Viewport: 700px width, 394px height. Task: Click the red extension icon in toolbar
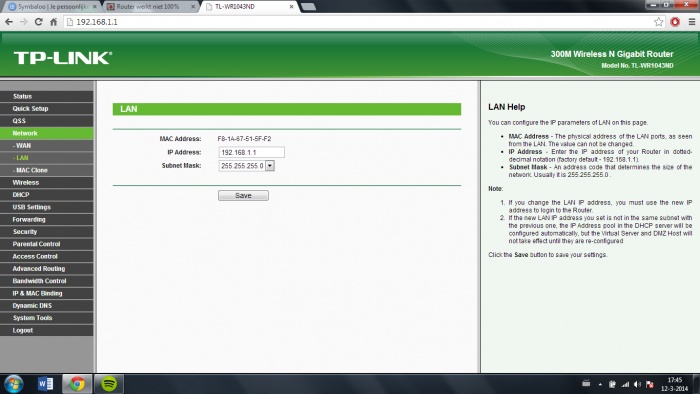tap(675, 22)
